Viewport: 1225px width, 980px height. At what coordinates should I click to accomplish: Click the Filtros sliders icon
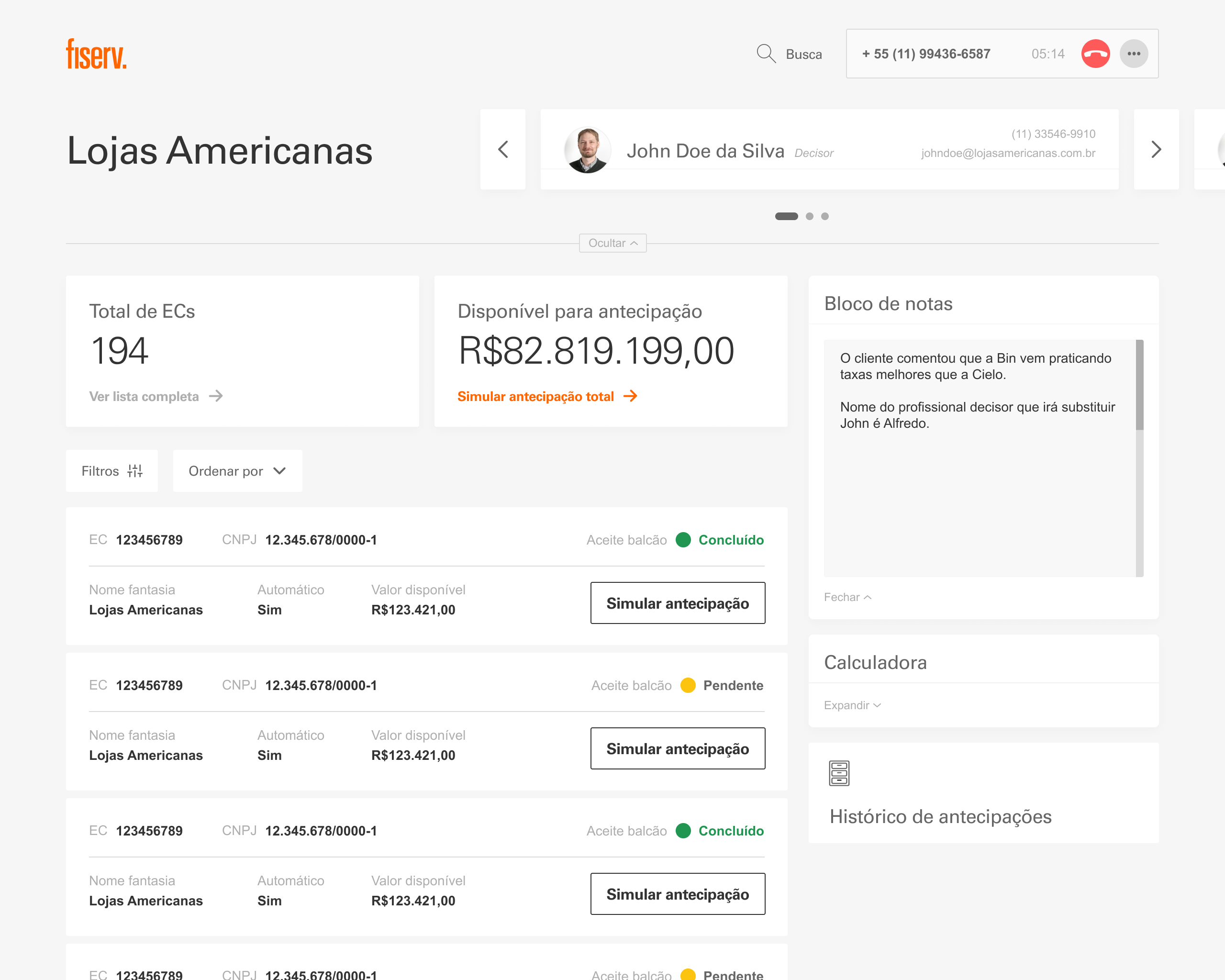pyautogui.click(x=134, y=471)
